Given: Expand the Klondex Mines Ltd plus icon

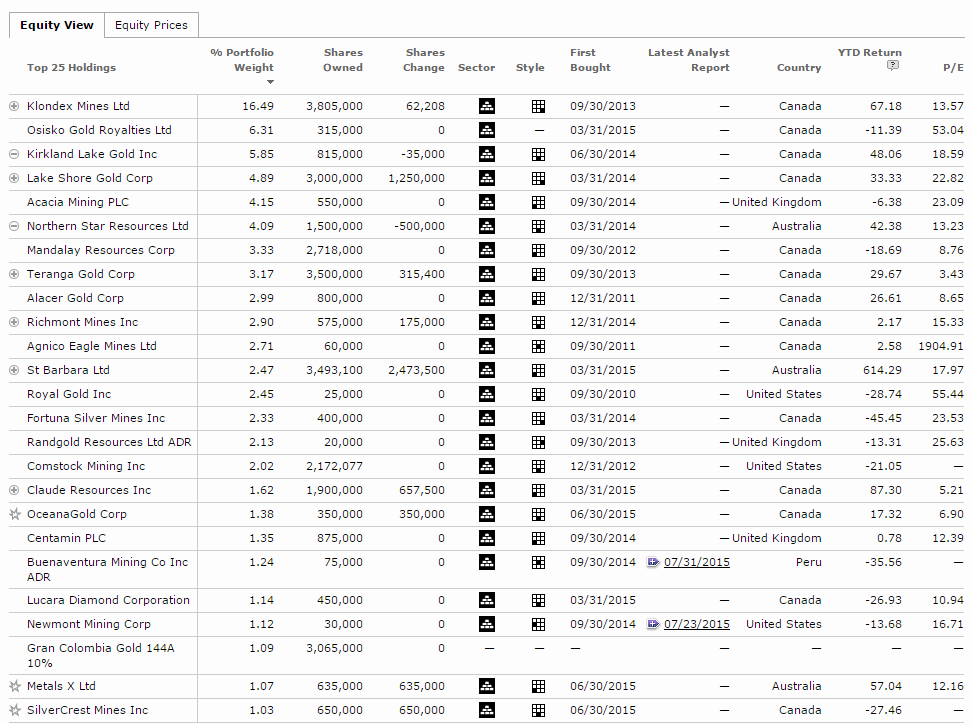Looking at the screenshot, I should tap(14, 106).
